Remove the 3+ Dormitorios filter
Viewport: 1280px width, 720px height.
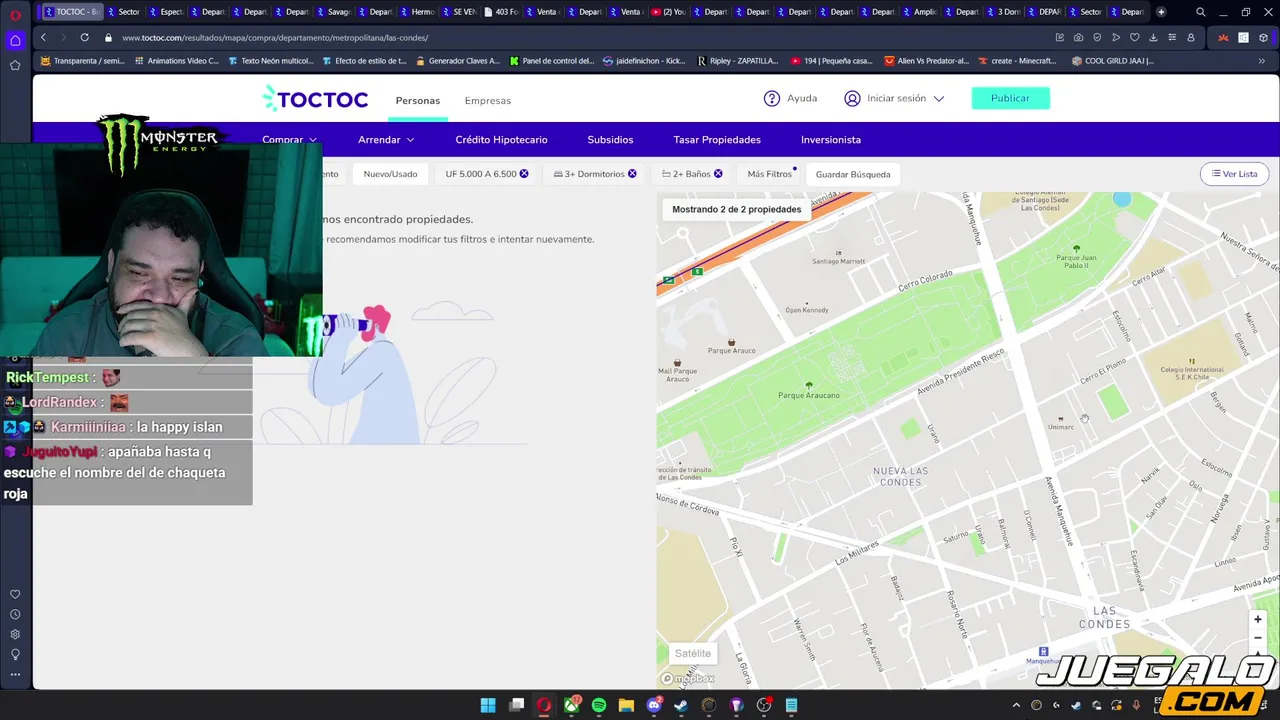(x=632, y=174)
